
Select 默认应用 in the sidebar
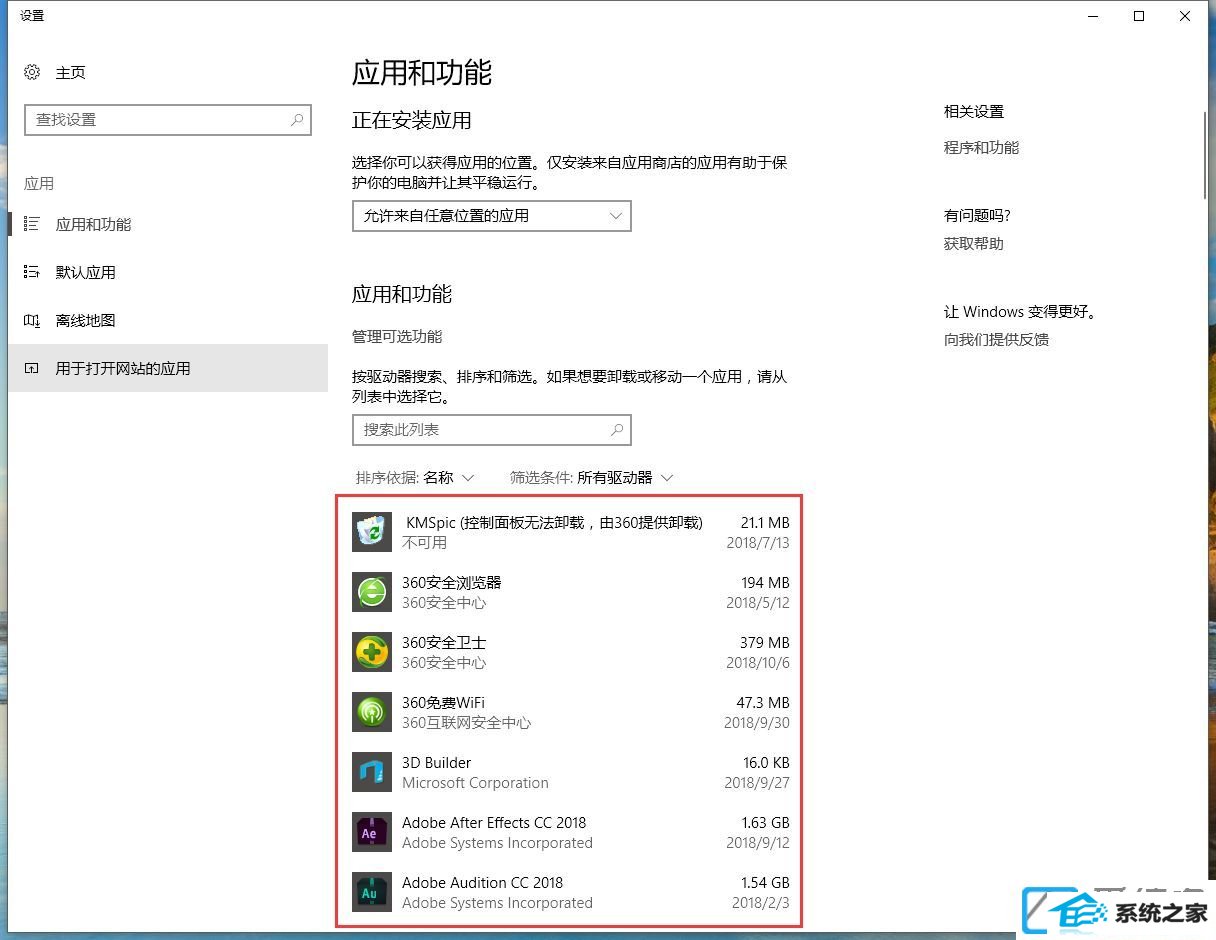(168, 272)
